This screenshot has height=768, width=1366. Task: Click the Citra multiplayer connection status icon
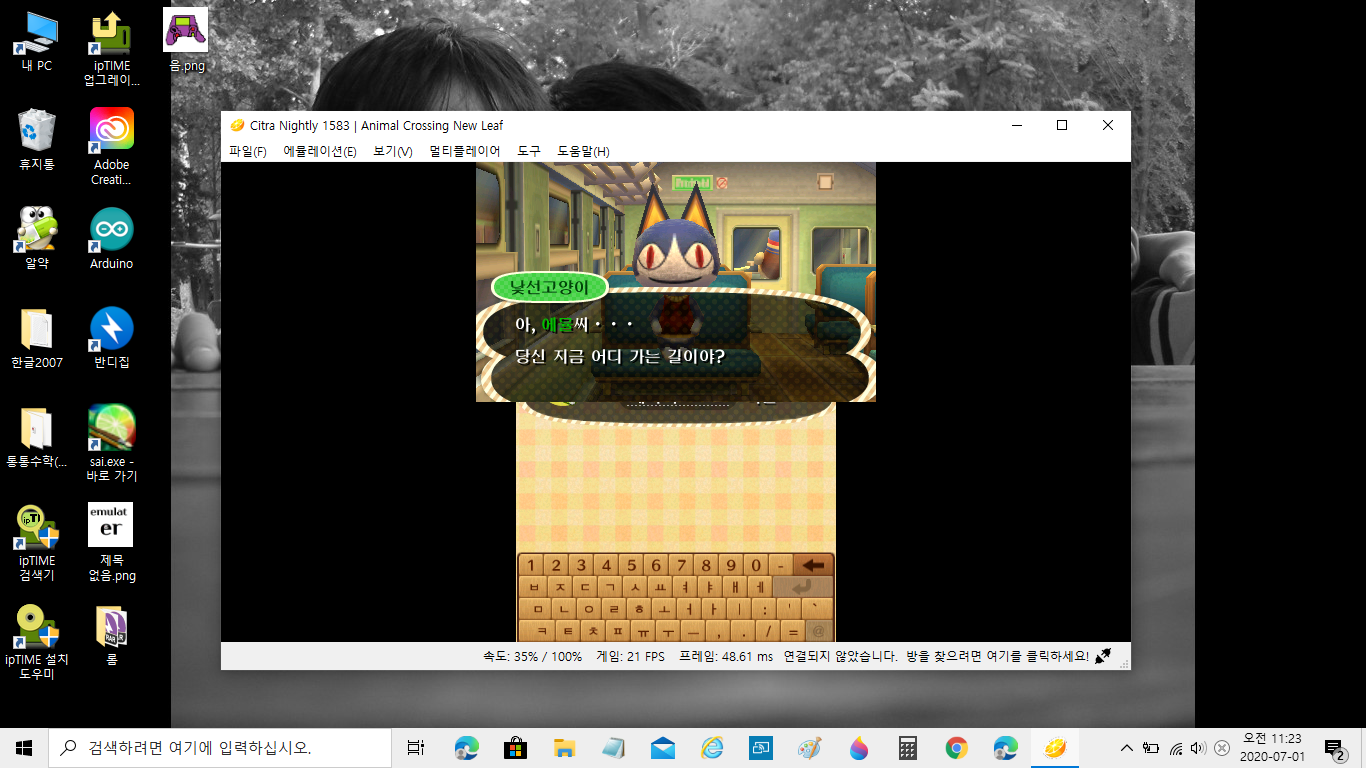coord(1103,657)
